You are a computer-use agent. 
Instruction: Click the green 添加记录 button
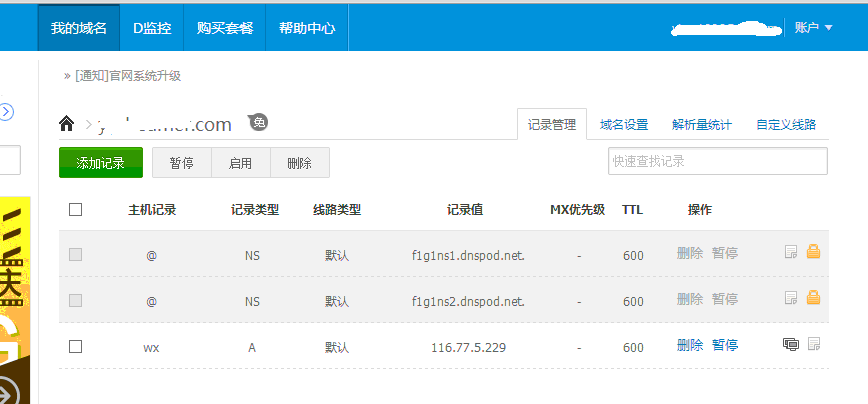click(x=101, y=163)
